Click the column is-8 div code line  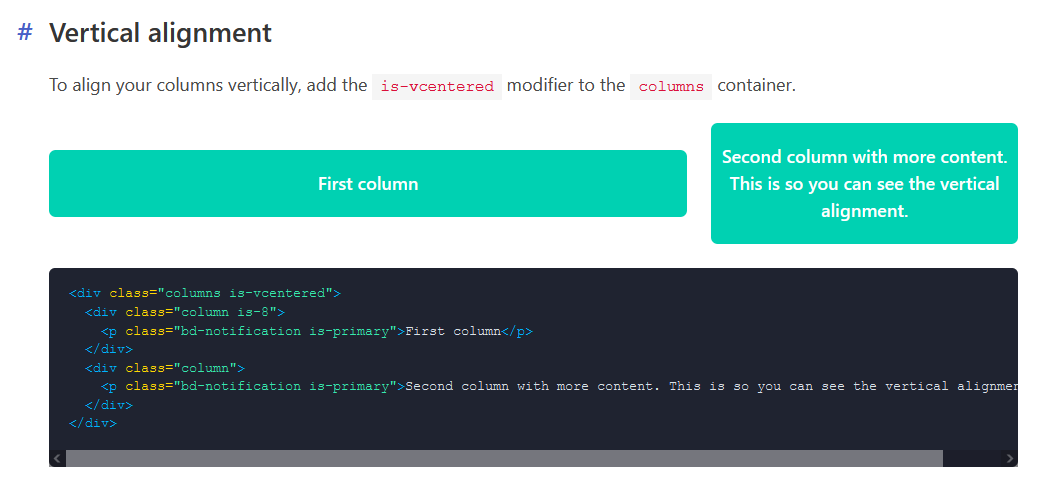pos(185,311)
